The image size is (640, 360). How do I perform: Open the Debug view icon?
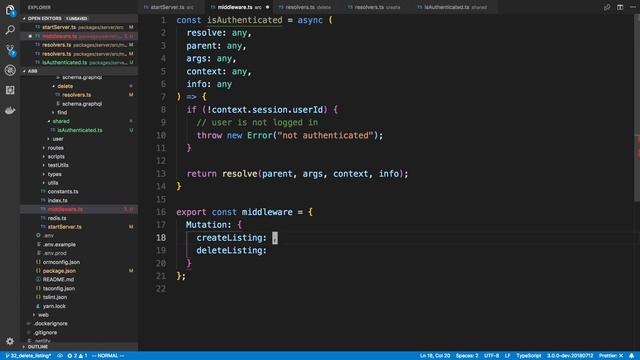[x=10, y=70]
